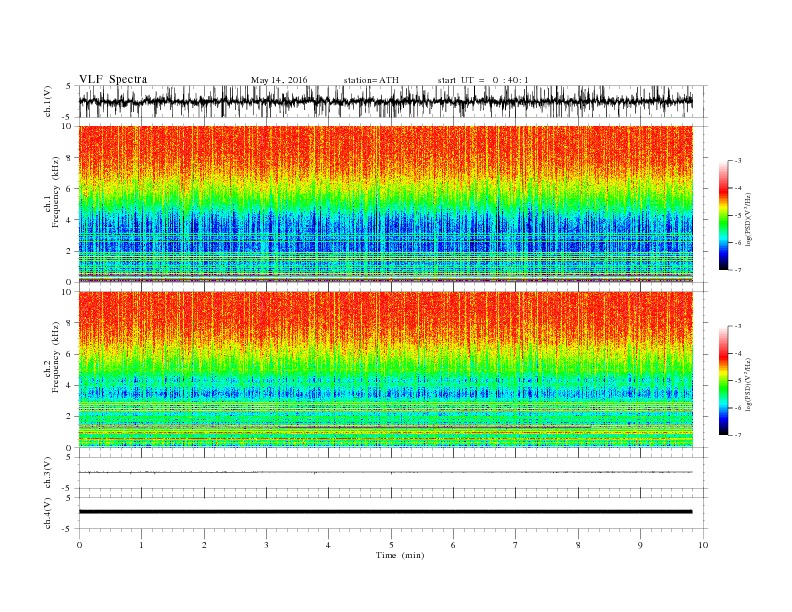The image size is (792, 612).
Task: Click the time axis tick label '5'
Action: click(x=391, y=545)
